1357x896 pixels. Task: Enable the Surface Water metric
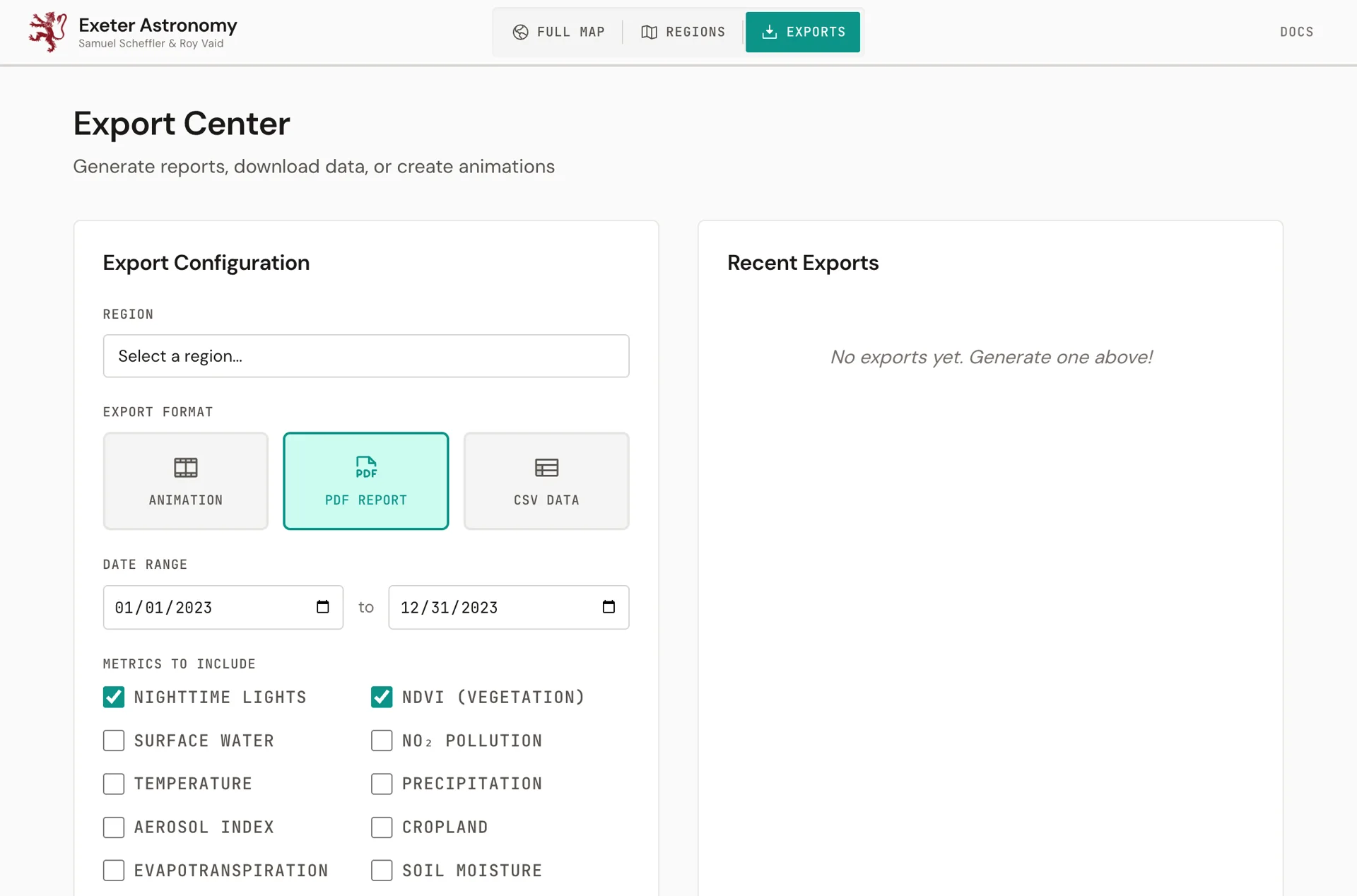[114, 741]
